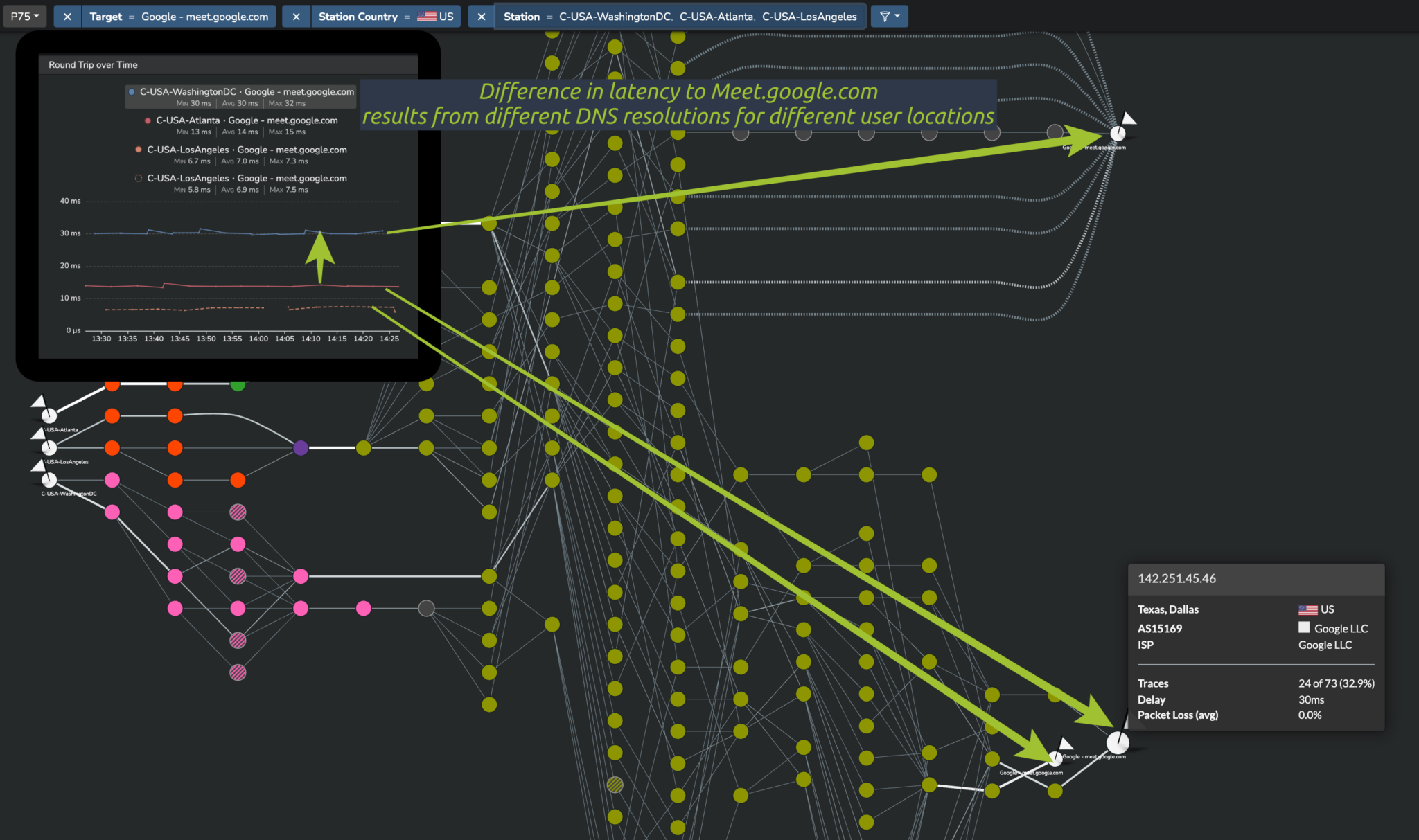Select the hatched olive hop node
Screen dimensions: 1419x840
tap(615, 785)
